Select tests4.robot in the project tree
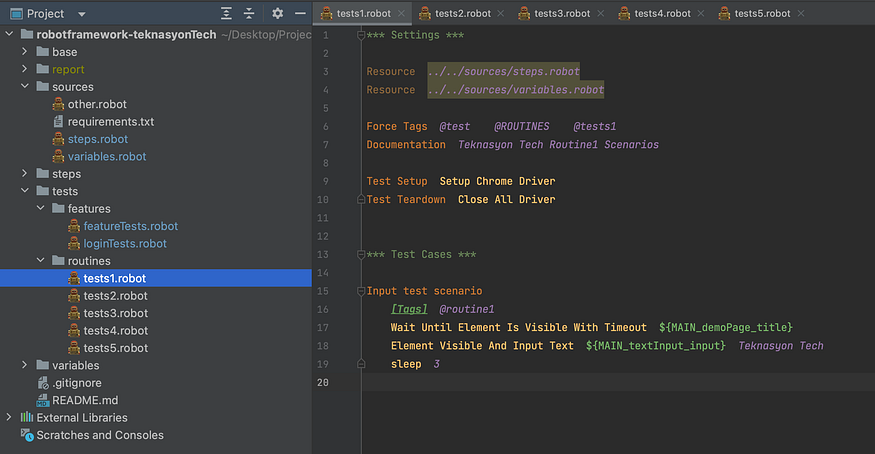 pyautogui.click(x=116, y=331)
